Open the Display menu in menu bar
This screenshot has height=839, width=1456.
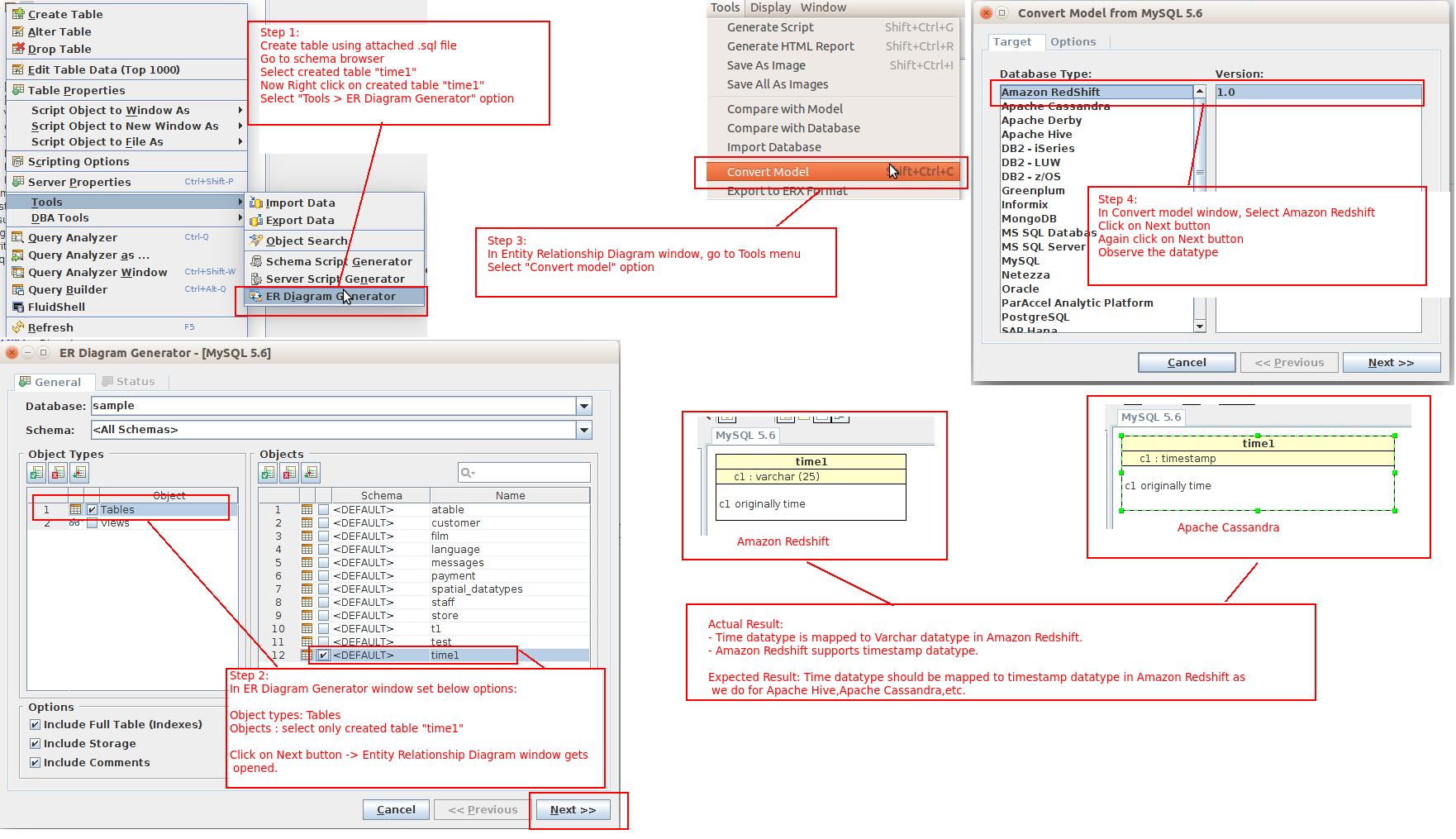point(770,7)
